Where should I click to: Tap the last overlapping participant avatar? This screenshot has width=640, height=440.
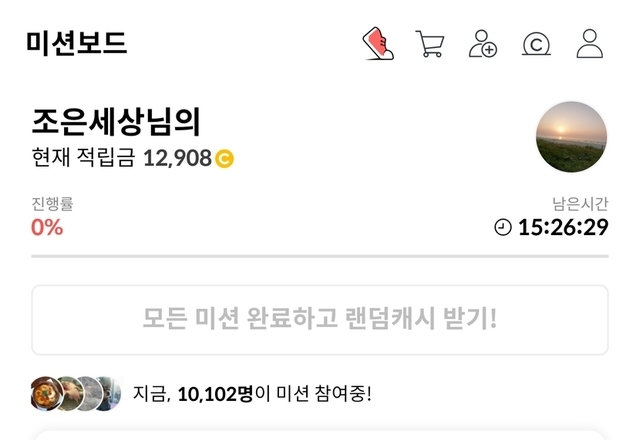tap(109, 393)
